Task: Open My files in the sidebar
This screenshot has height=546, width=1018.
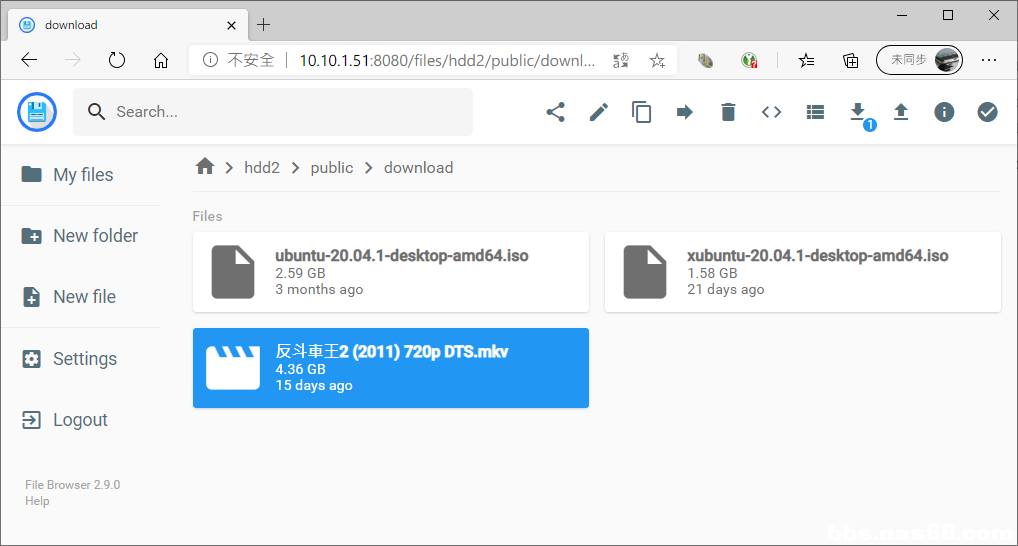Action: pyautogui.click(x=81, y=175)
